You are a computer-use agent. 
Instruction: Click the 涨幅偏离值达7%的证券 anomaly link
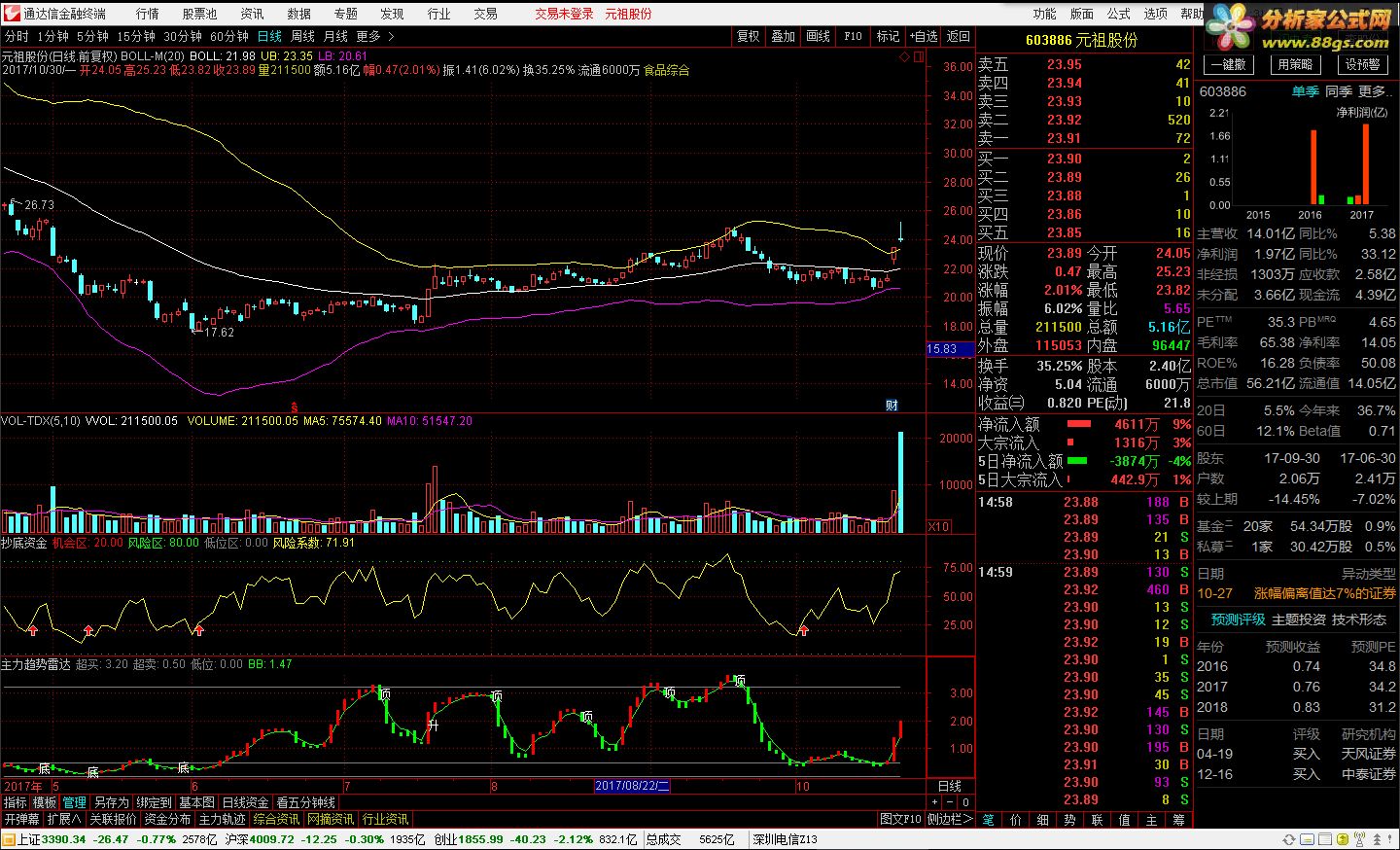click(x=1325, y=593)
